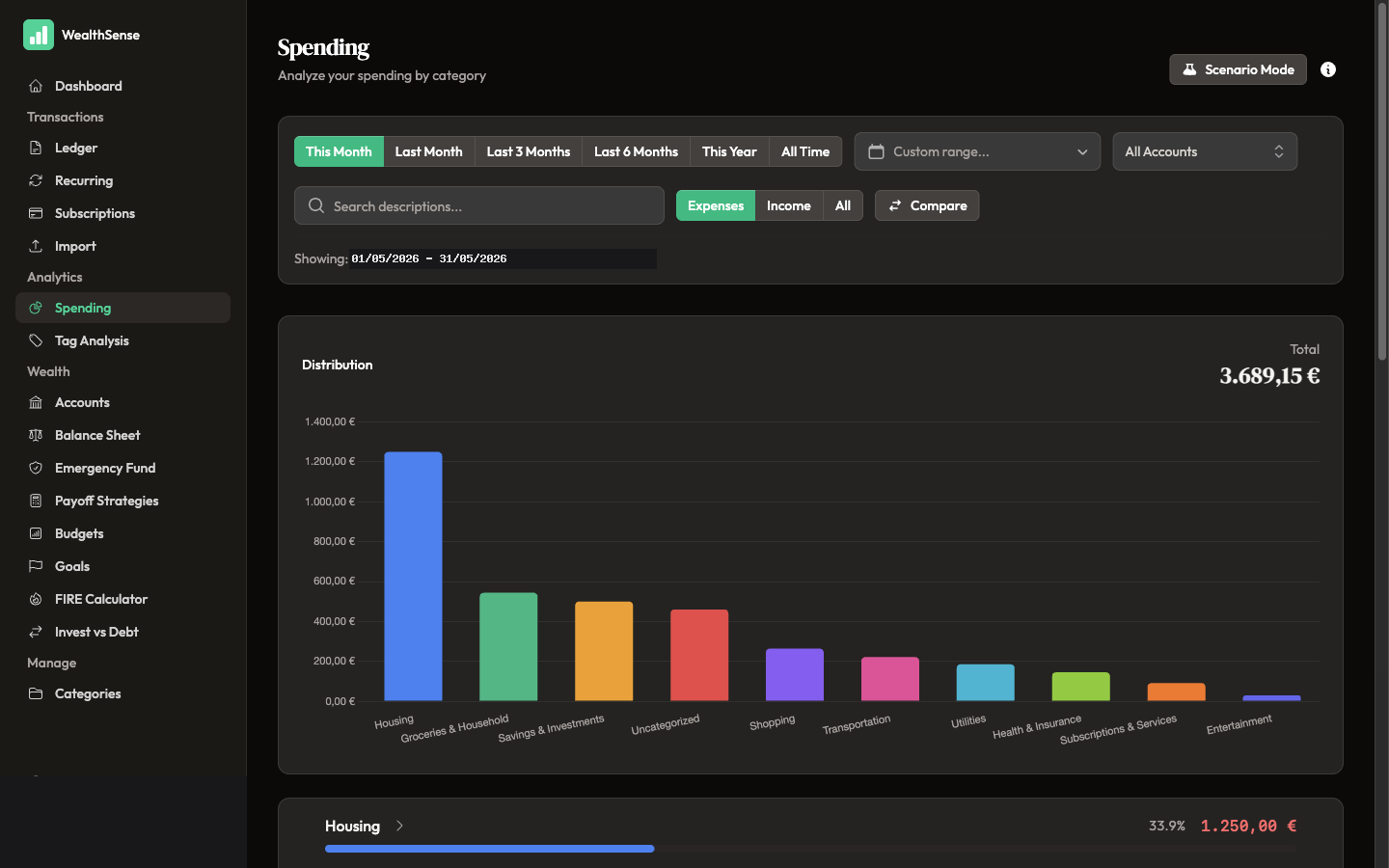Click the Import upload icon
The image size is (1389, 868).
[x=36, y=246]
